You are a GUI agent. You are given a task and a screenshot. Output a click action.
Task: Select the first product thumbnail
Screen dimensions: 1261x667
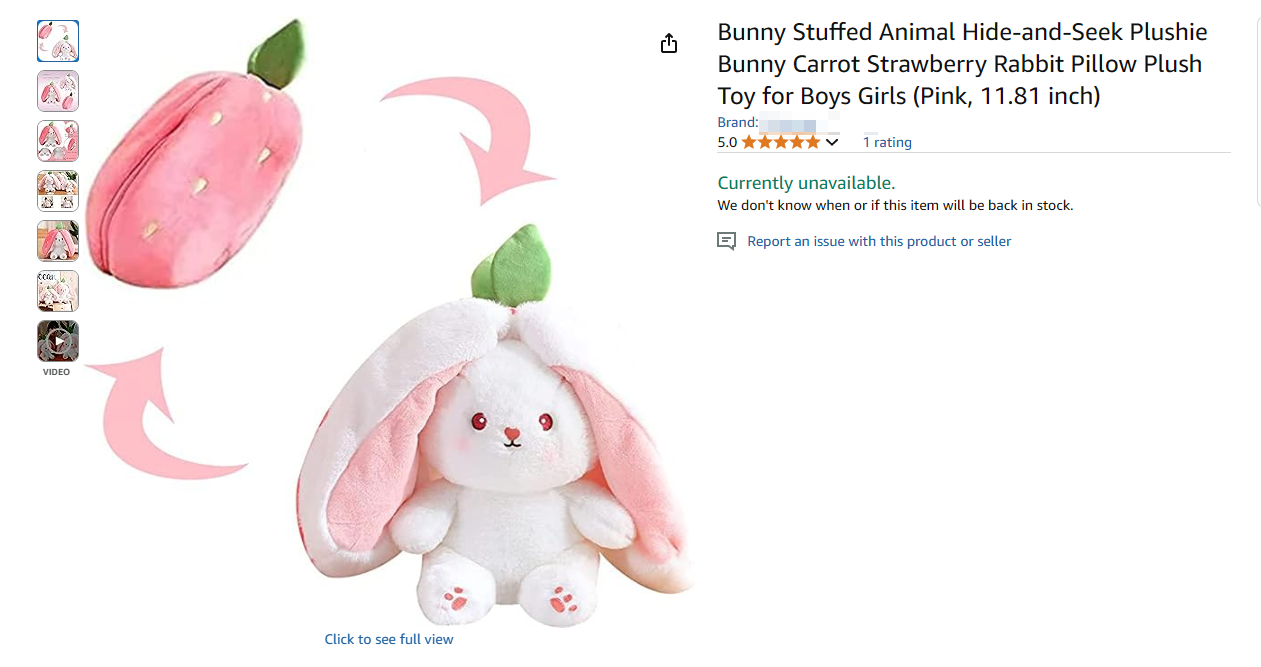(58, 41)
